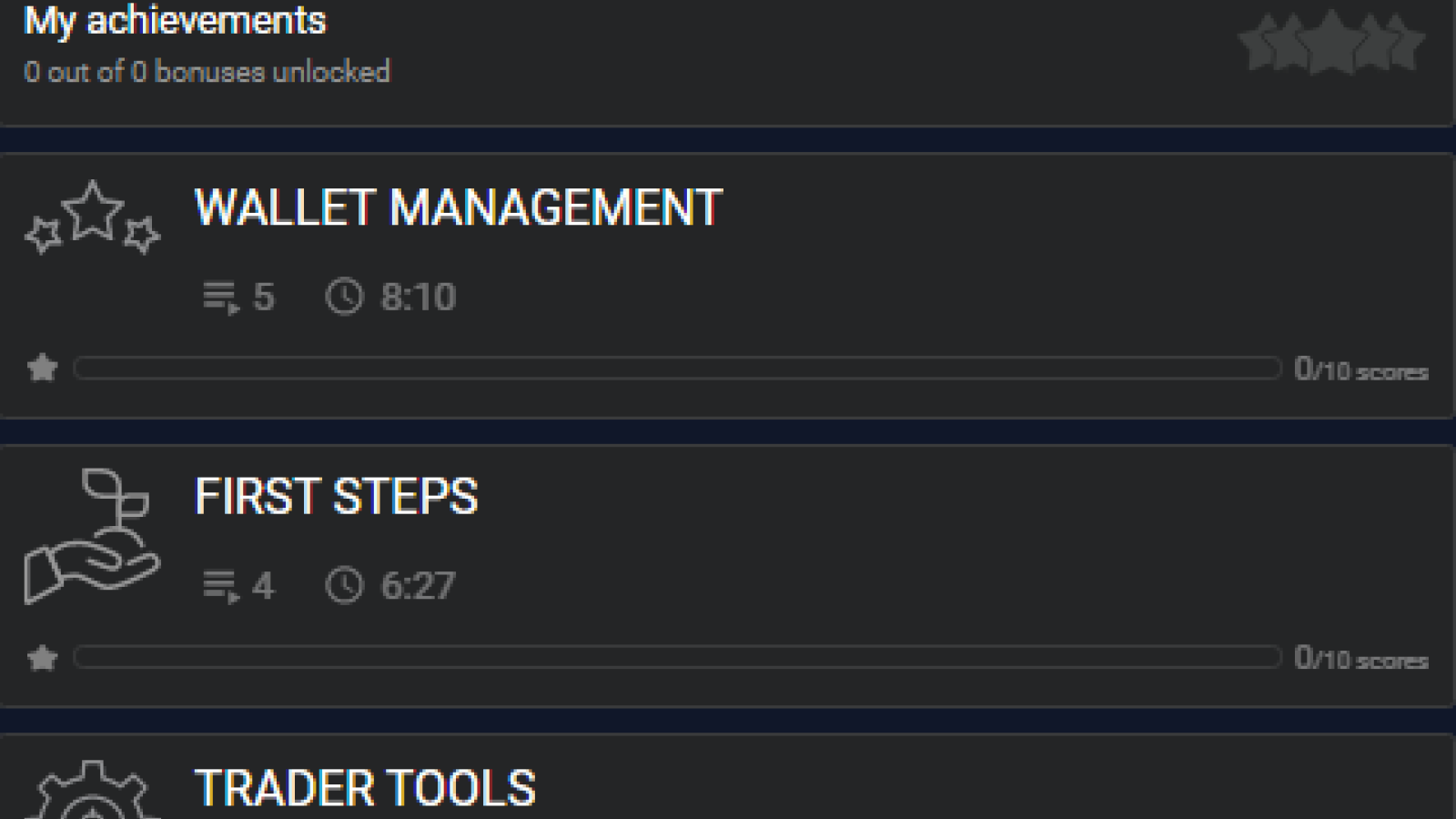The width and height of the screenshot is (1456, 819).
Task: Open the FIRST STEPS course title
Action: (337, 496)
